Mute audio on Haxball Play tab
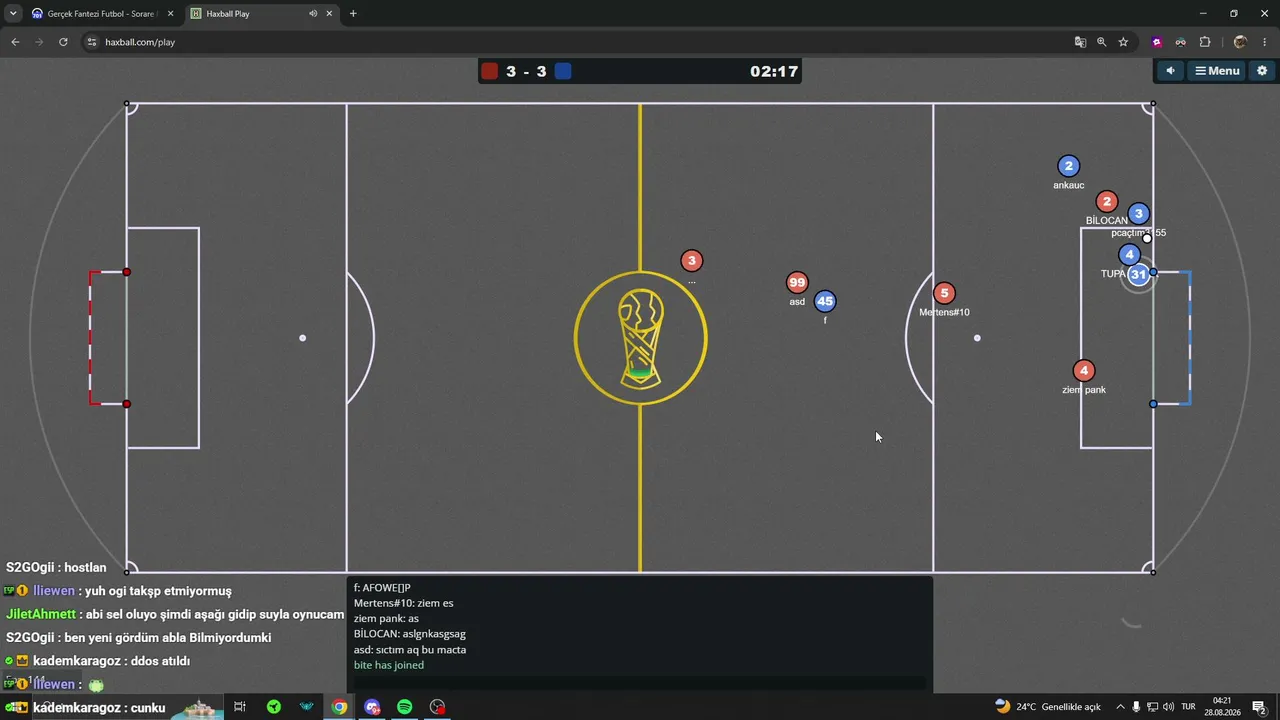Viewport: 1280px width, 720px height. [x=313, y=14]
